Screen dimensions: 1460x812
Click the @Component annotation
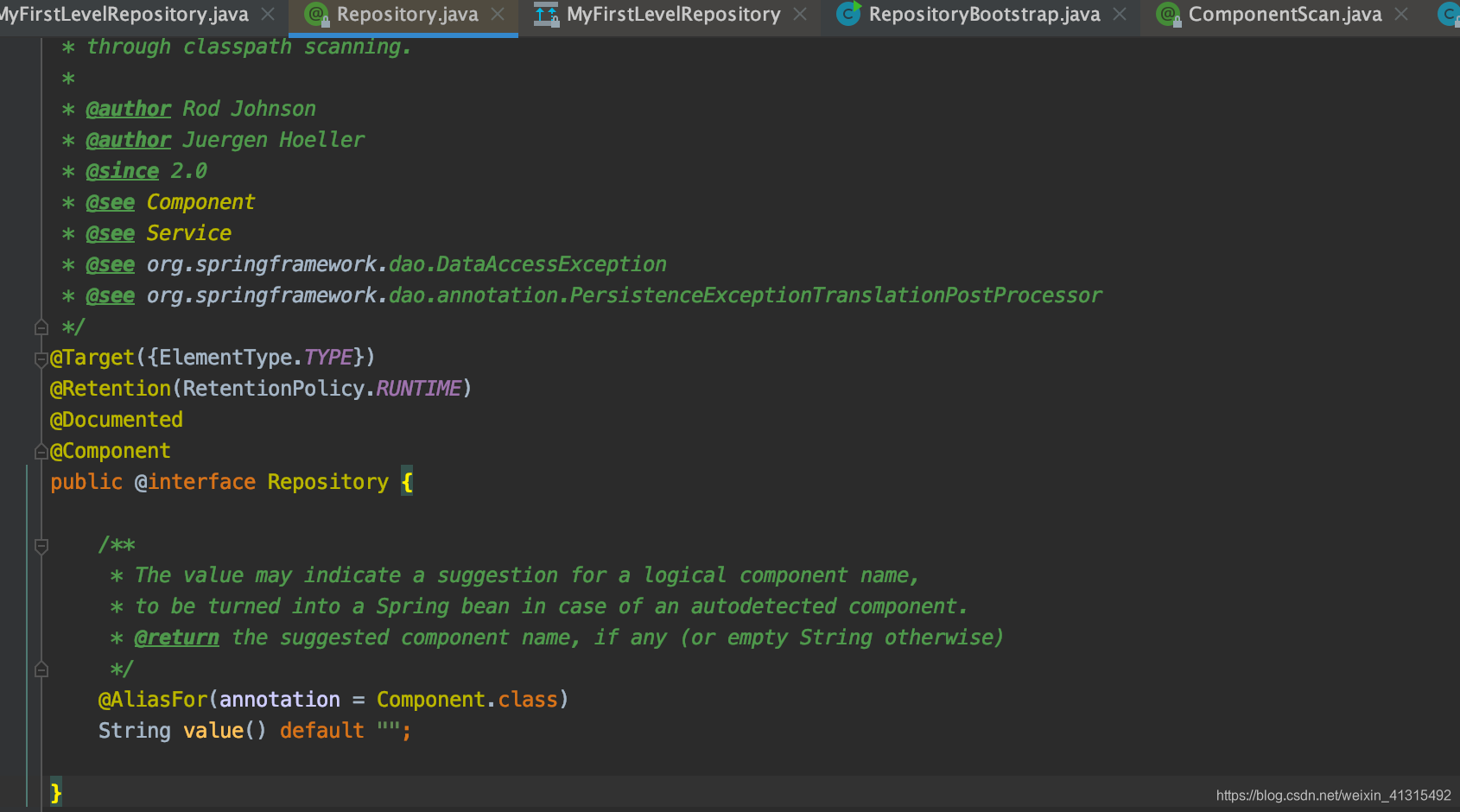pos(111,451)
